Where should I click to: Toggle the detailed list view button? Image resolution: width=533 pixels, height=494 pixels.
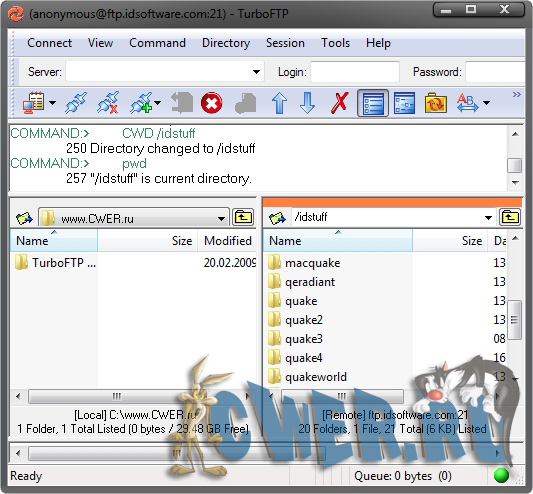[x=373, y=103]
